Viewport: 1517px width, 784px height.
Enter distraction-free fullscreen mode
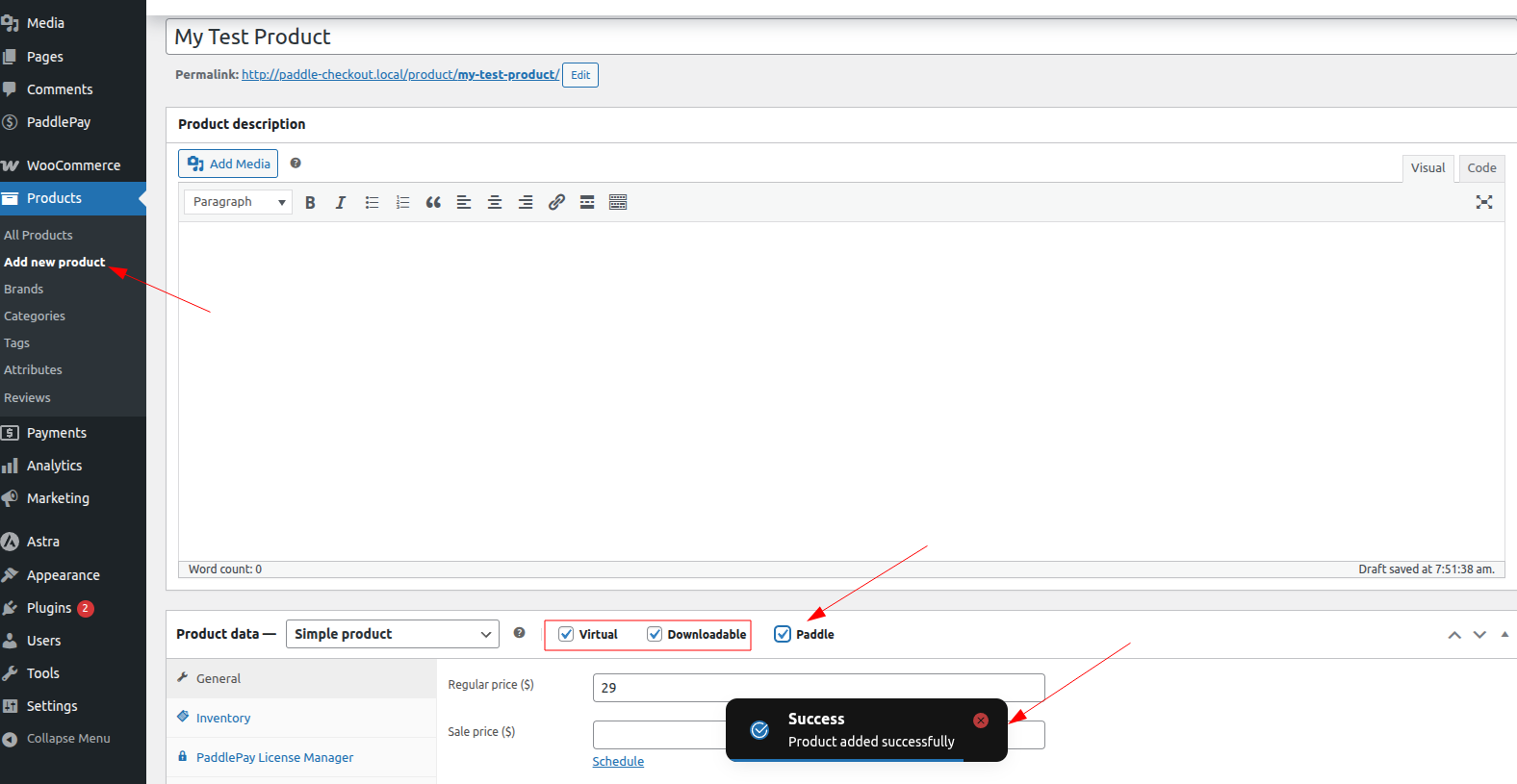tap(1484, 202)
